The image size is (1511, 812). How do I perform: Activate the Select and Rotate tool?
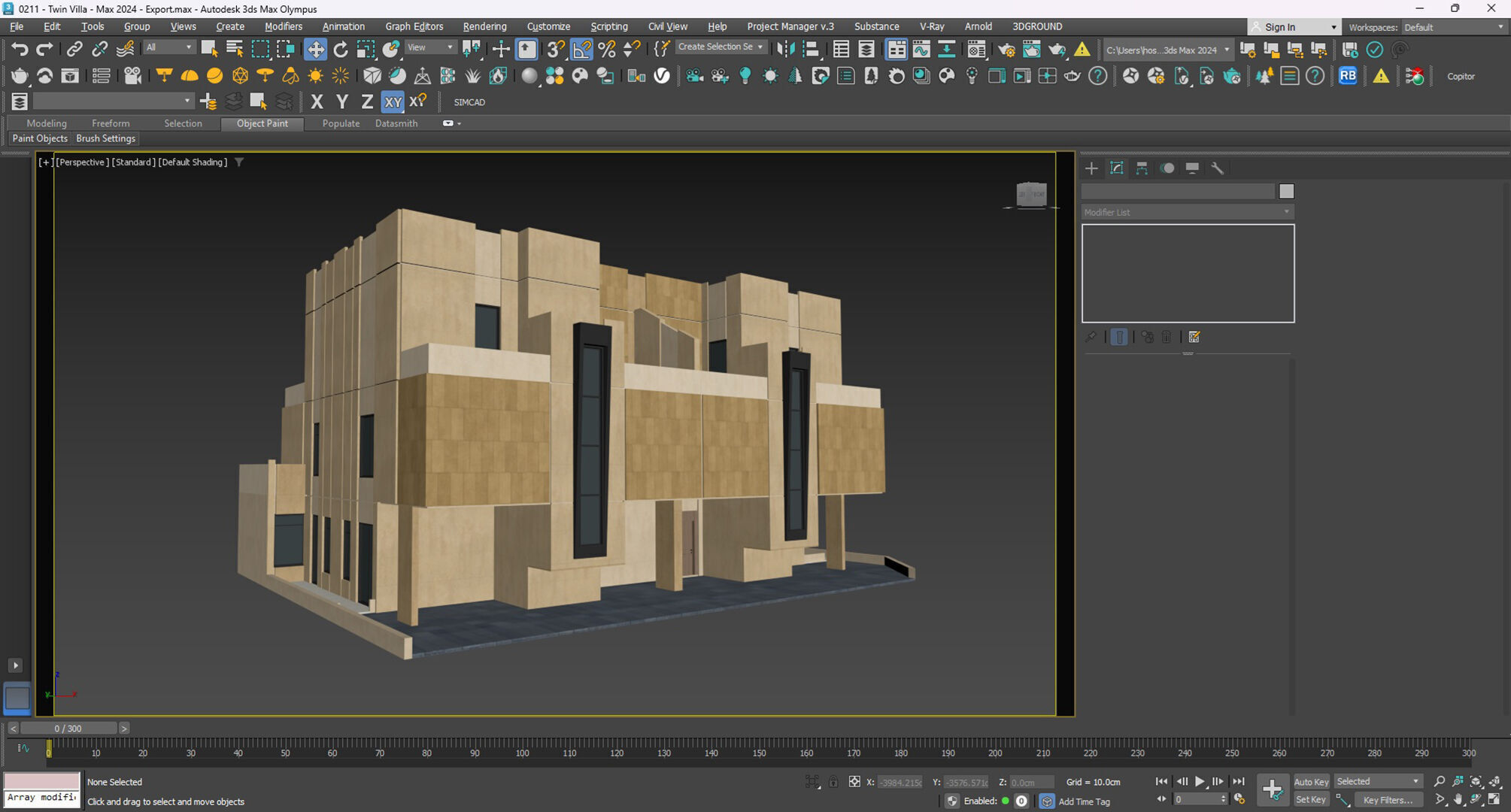coord(341,50)
